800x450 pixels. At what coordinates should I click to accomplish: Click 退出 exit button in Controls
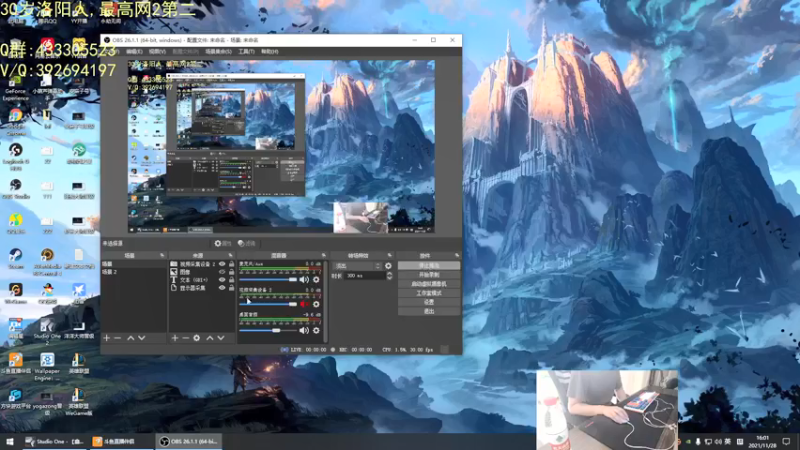coord(429,311)
